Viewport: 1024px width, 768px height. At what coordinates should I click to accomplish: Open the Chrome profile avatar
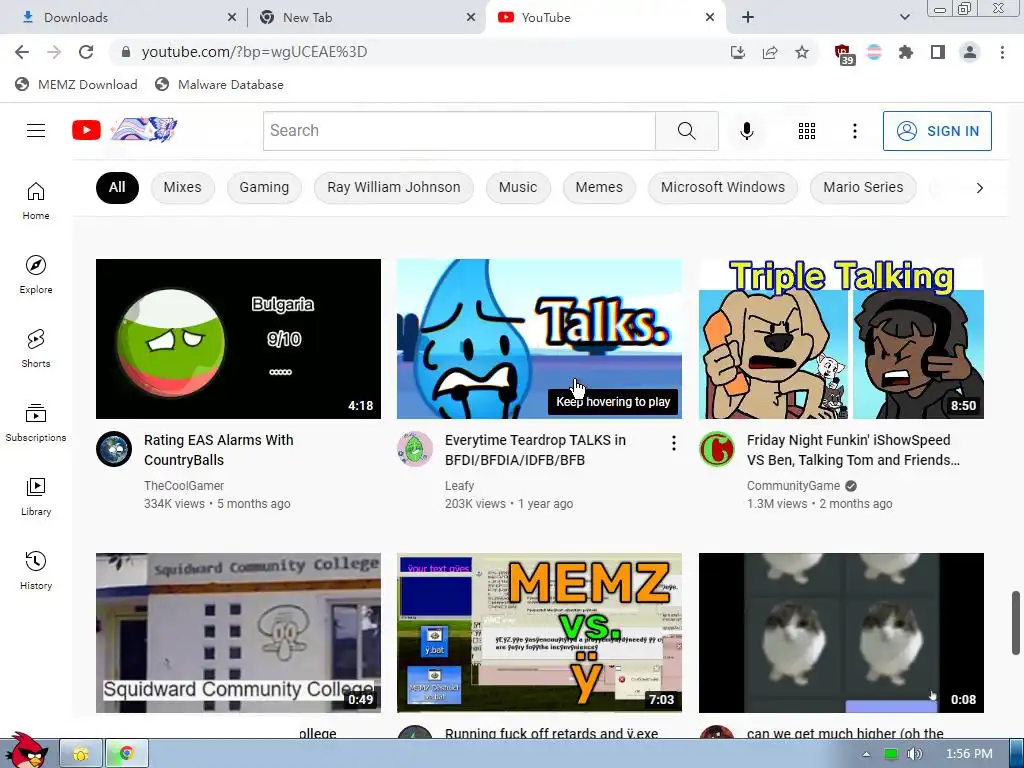coord(970,52)
